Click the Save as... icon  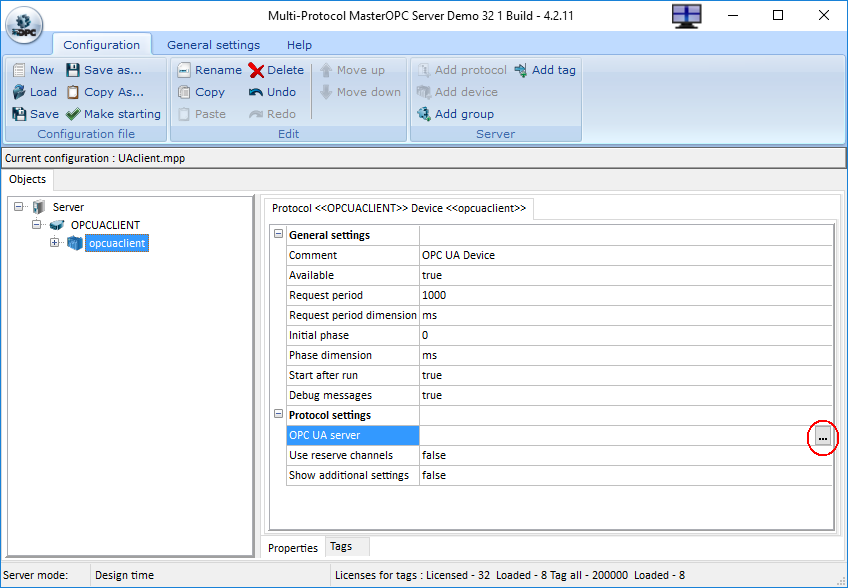click(73, 70)
